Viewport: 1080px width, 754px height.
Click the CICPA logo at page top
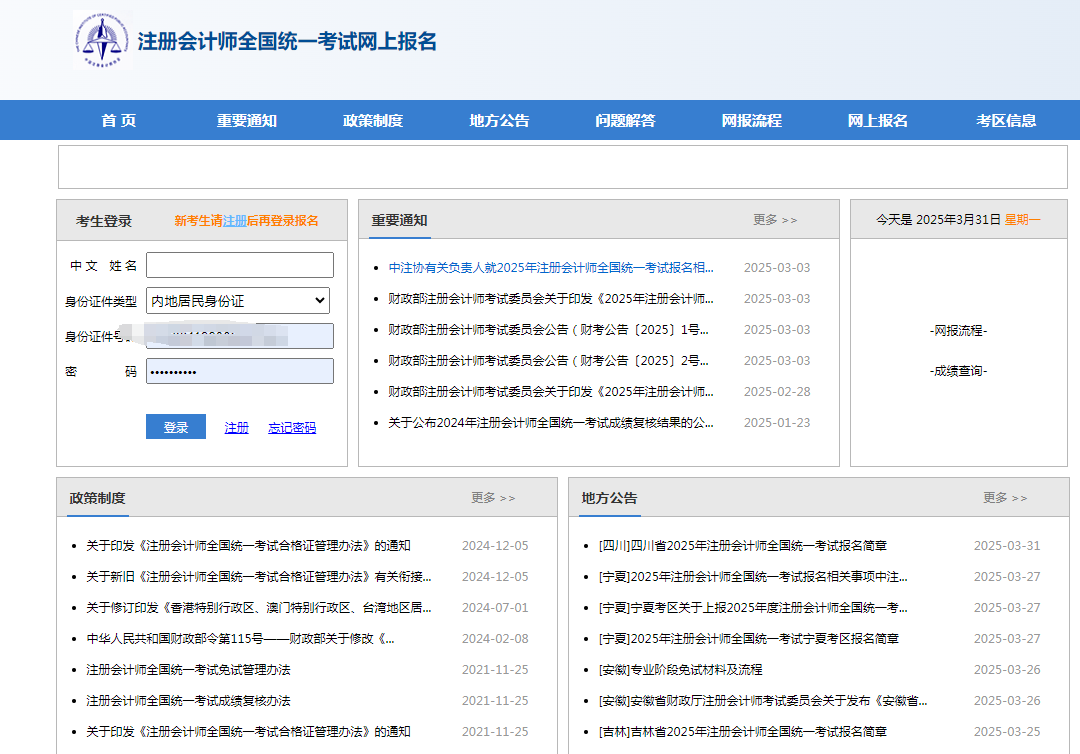coord(100,43)
